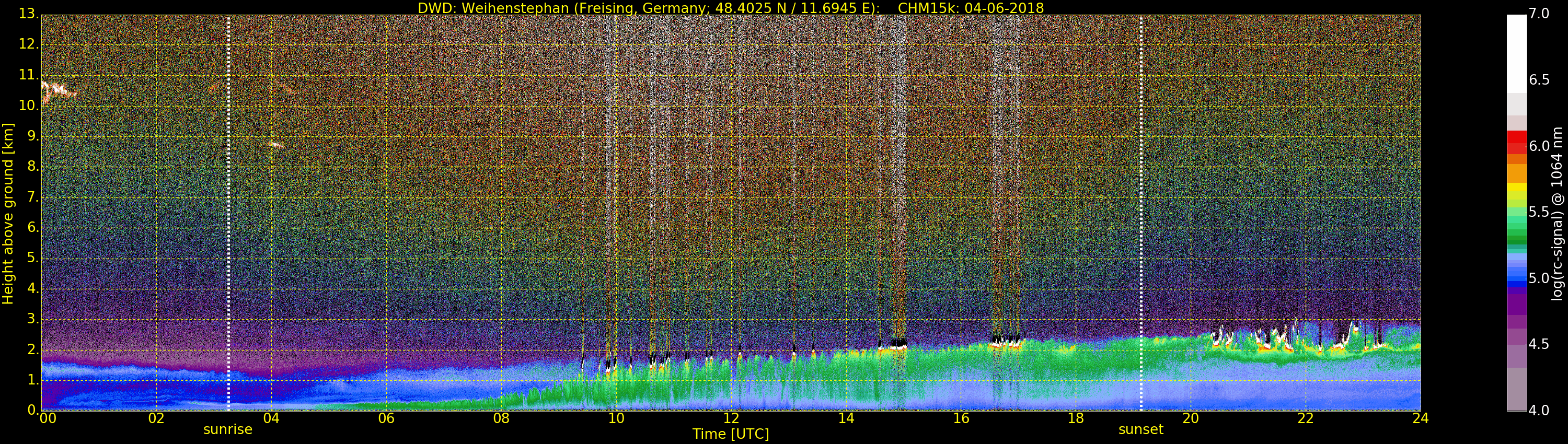This screenshot has width=1568, height=444.
Task: Select the 'sunrise' text label below the axis
Action: point(228,429)
